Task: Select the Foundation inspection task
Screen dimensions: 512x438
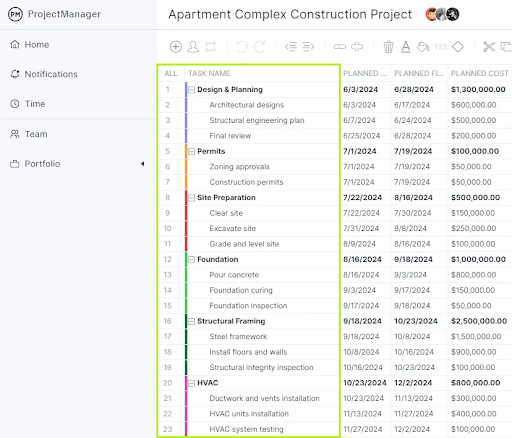Action: point(248,305)
